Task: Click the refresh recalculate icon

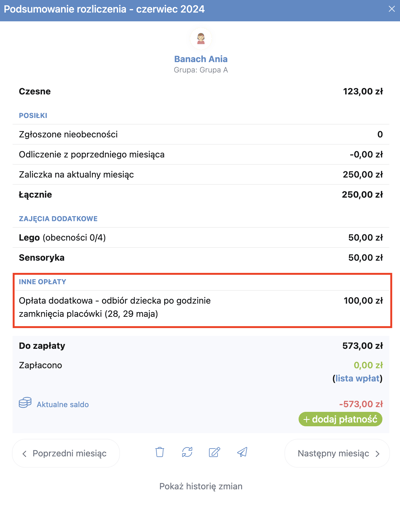Action: (187, 452)
